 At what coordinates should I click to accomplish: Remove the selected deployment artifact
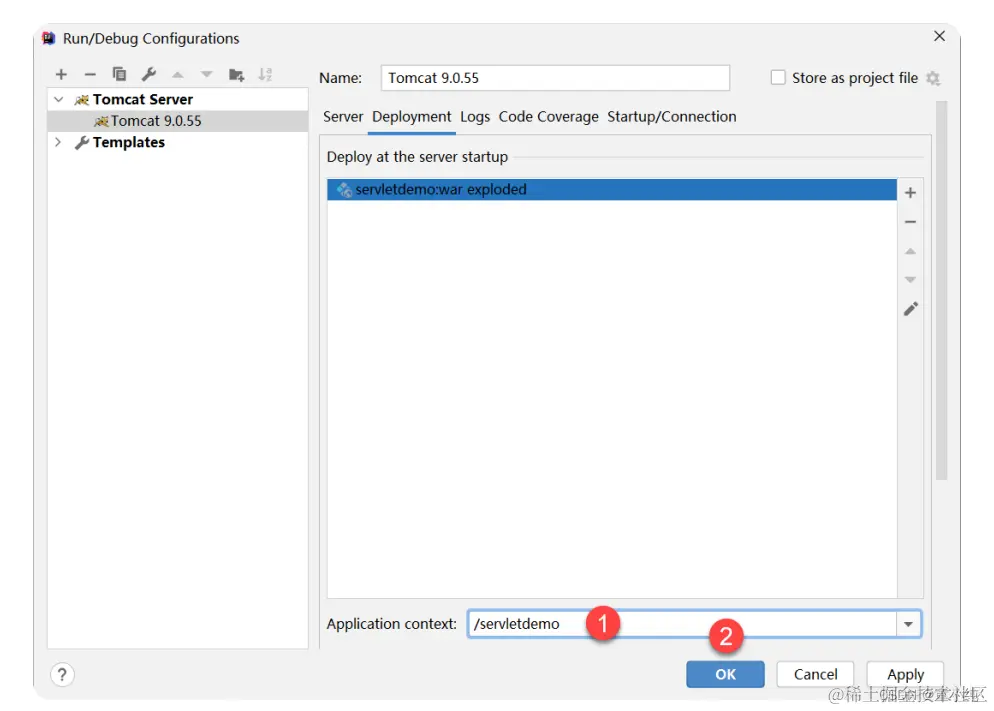click(910, 222)
